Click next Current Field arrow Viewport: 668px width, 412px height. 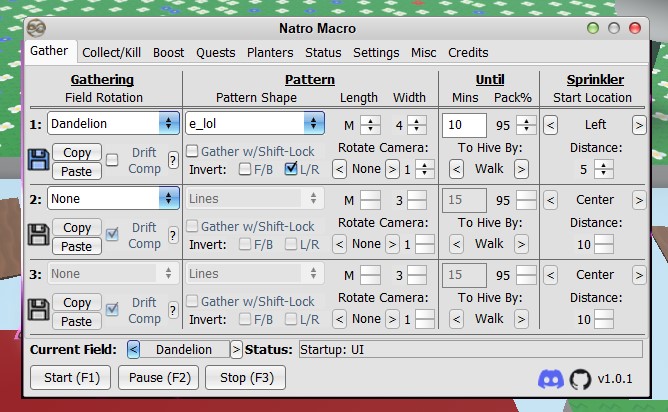[x=236, y=350]
